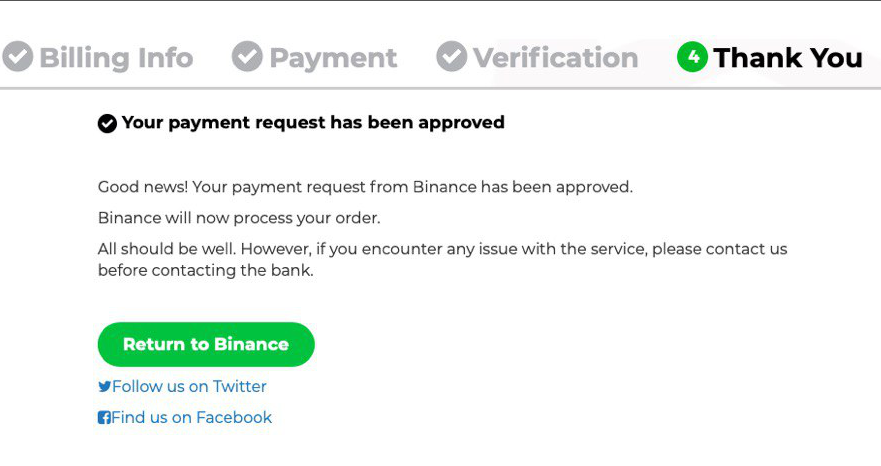Select the Payment step label
The height and width of the screenshot is (466, 881).
[x=333, y=58]
